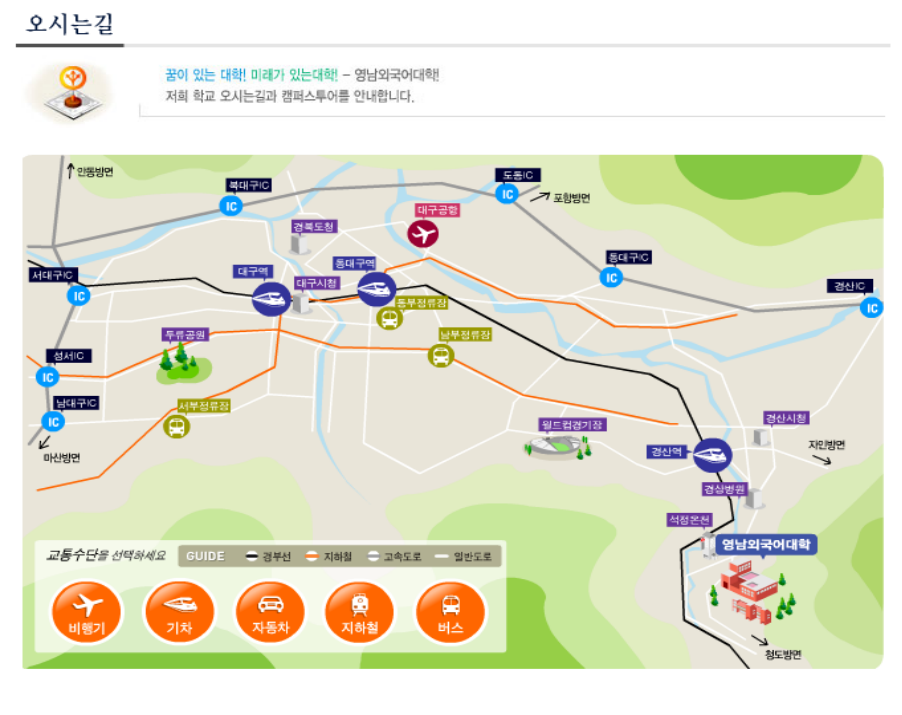Click the 동대구역 train station icon

click(x=376, y=289)
